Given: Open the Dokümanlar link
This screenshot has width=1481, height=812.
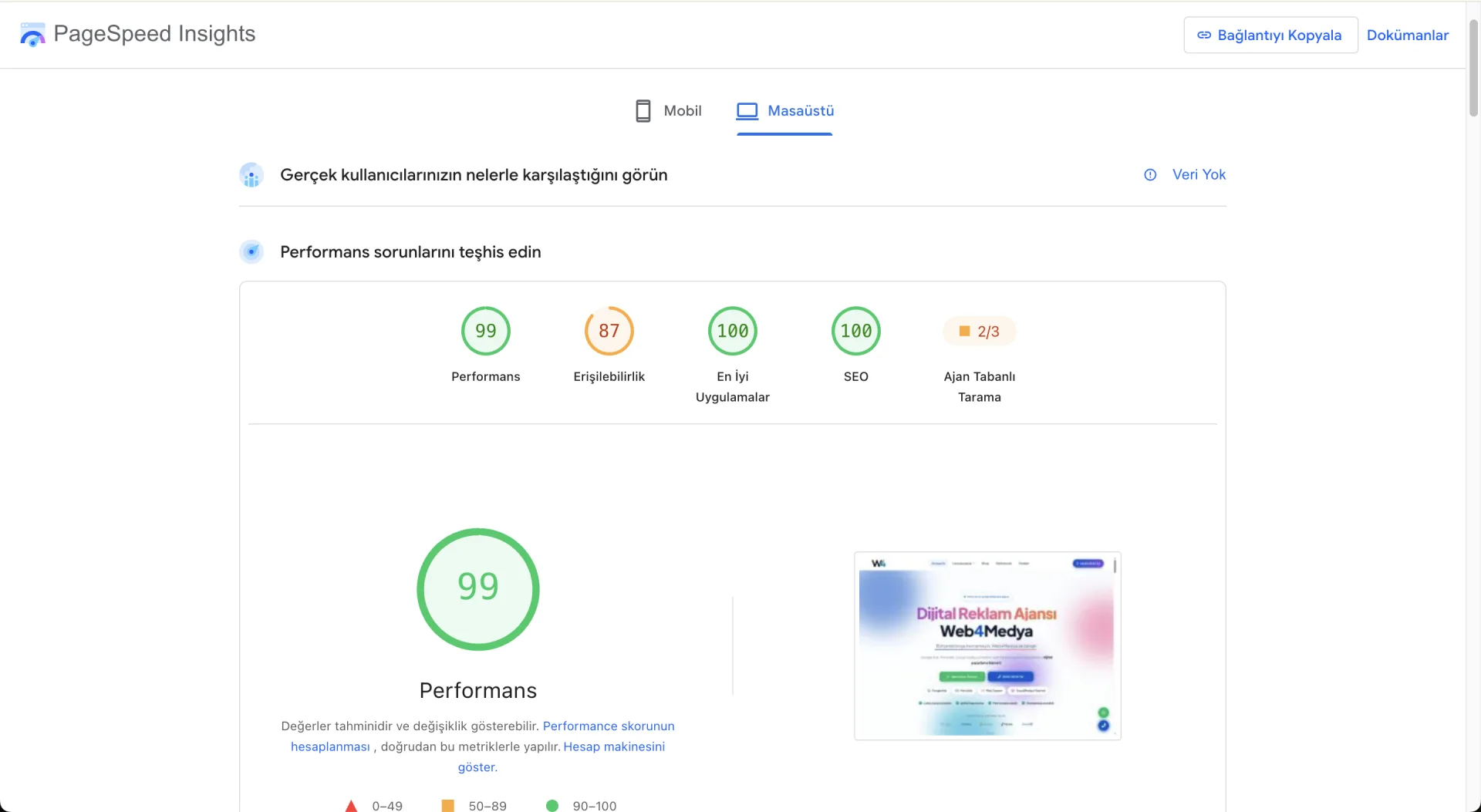Looking at the screenshot, I should coord(1407,35).
